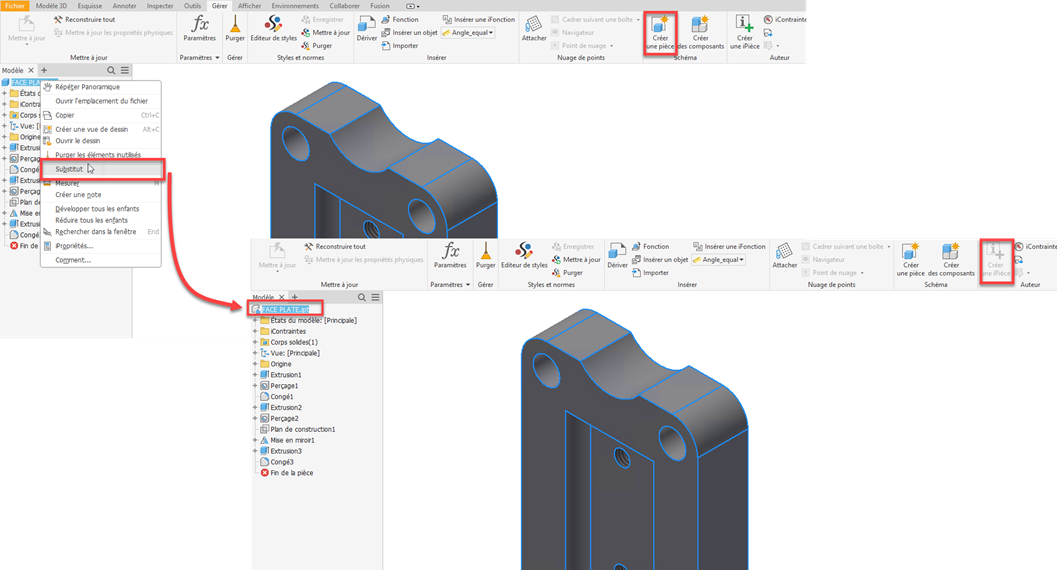The width and height of the screenshot is (1057, 570).
Task: Click Styles Mettre à jour in the lower ribbon
Action: pos(576,259)
